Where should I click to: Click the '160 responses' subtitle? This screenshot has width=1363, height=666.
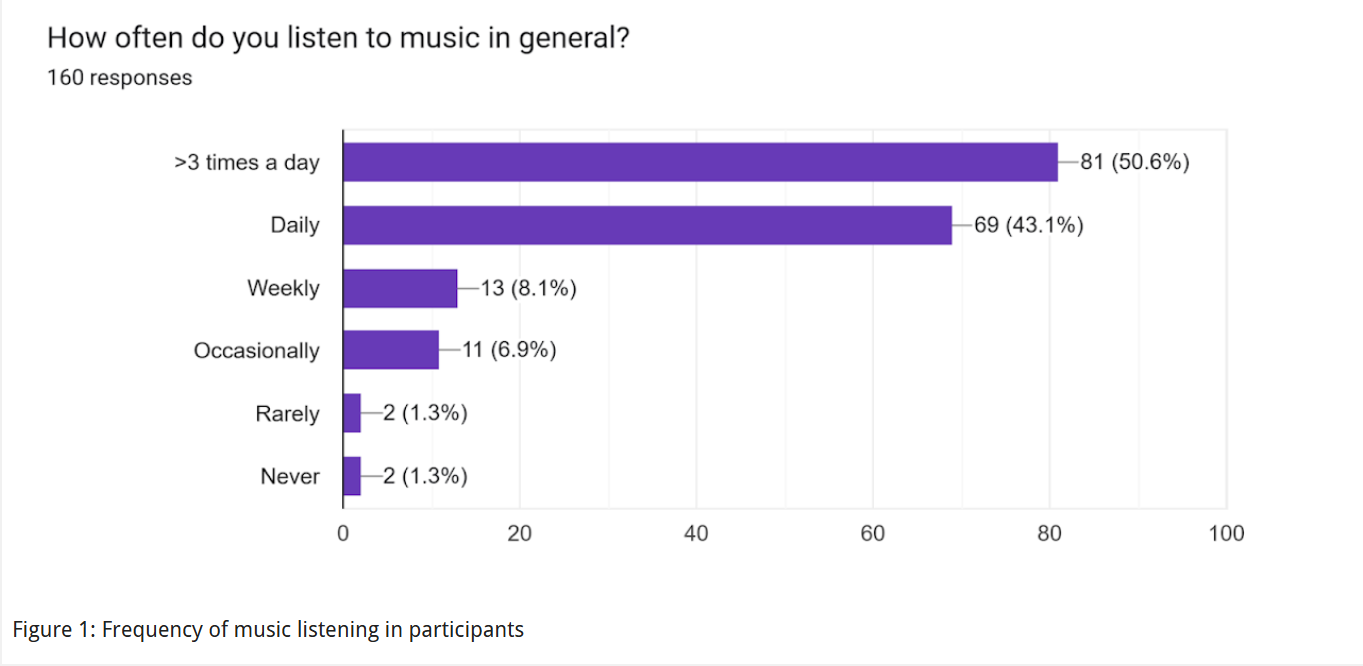pyautogui.click(x=120, y=77)
